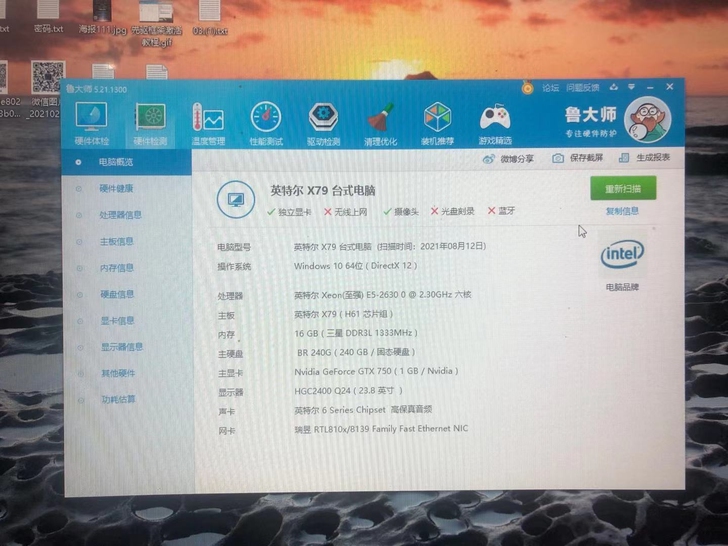Select the 硬件检测 hardware detection icon

tap(150, 124)
